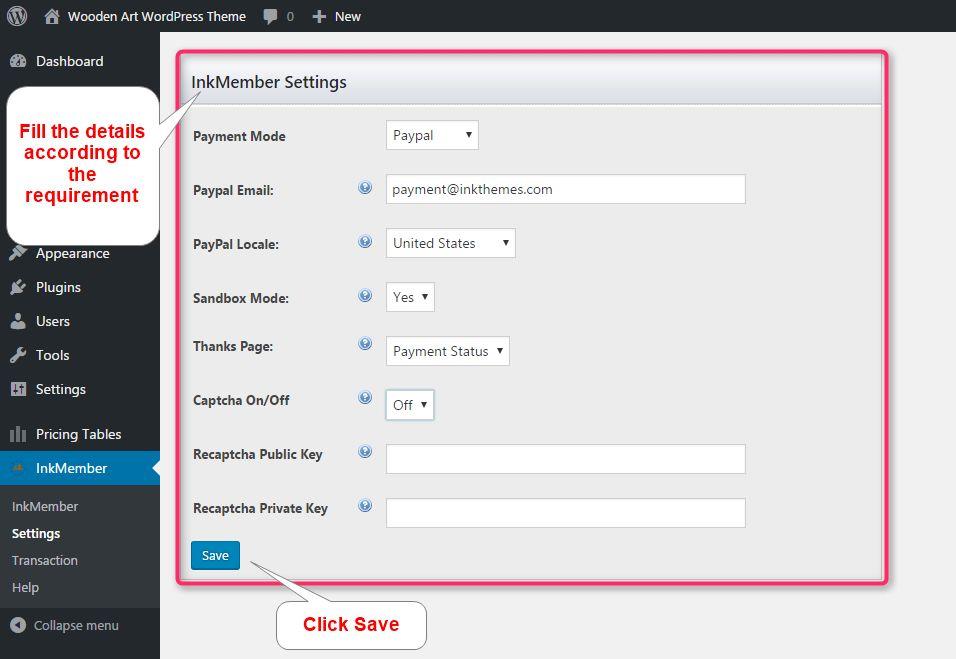
Task: Open the WordPress Settings menu label
Action: [60, 390]
